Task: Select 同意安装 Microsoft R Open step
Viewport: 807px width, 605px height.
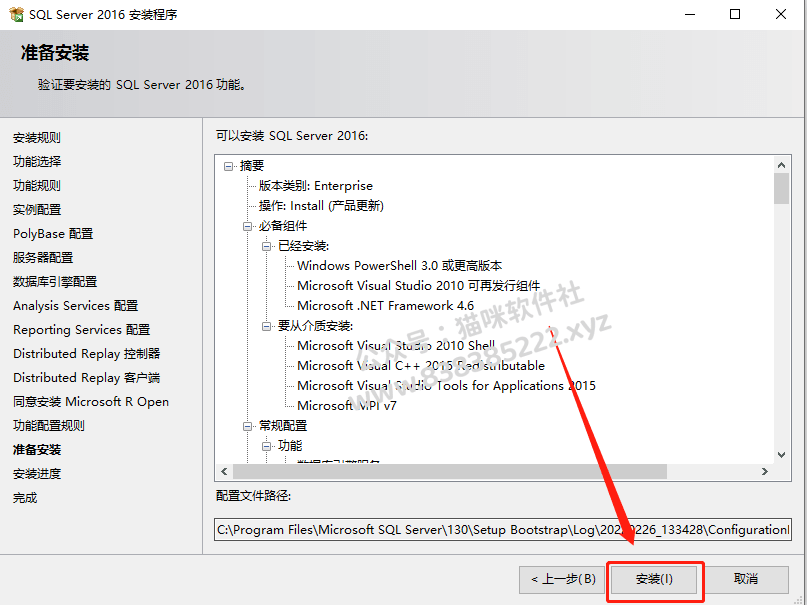Action: tap(91, 402)
